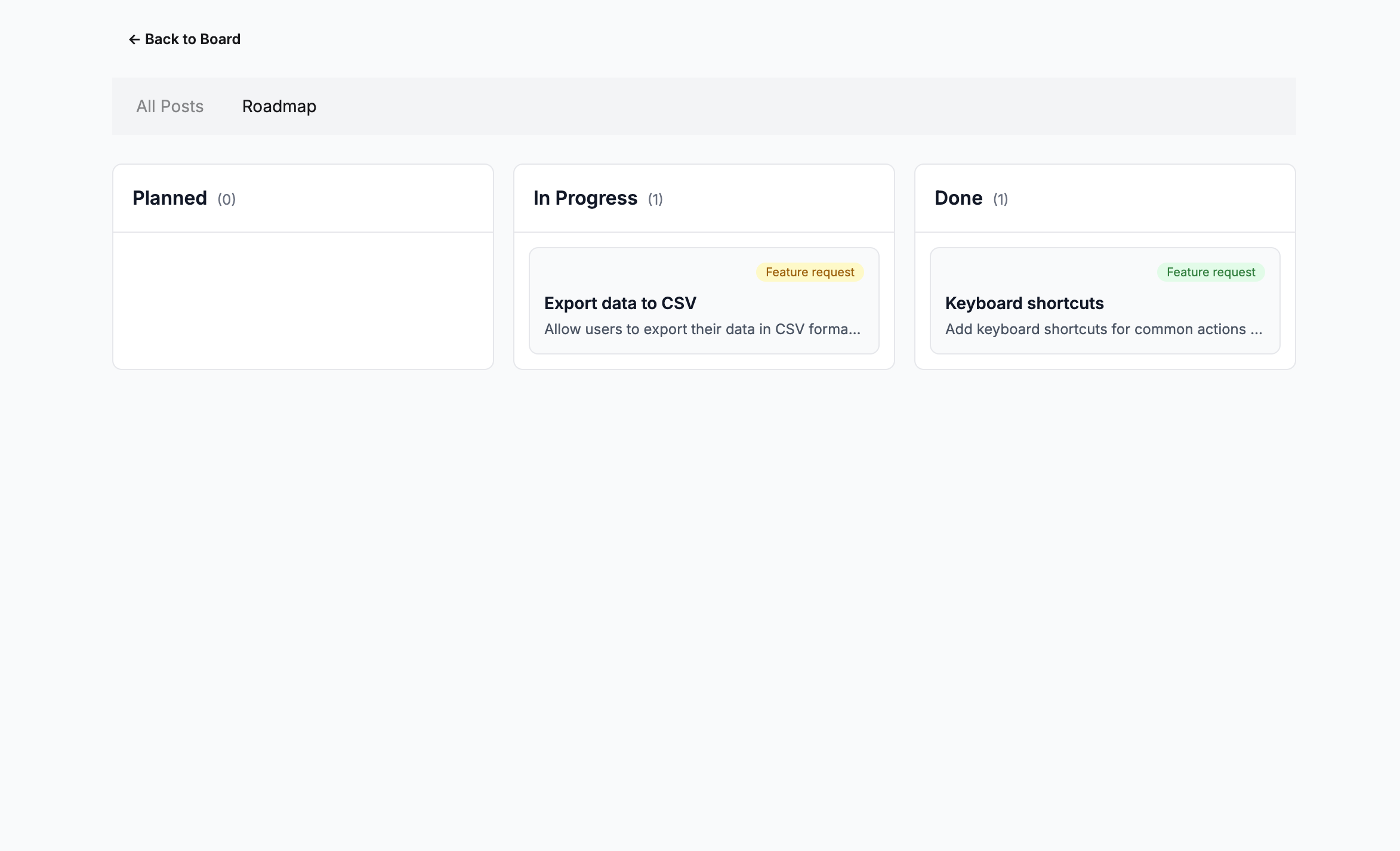Click the keyboard shortcuts description text
This screenshot has width=1400, height=851.
pyautogui.click(x=1103, y=329)
